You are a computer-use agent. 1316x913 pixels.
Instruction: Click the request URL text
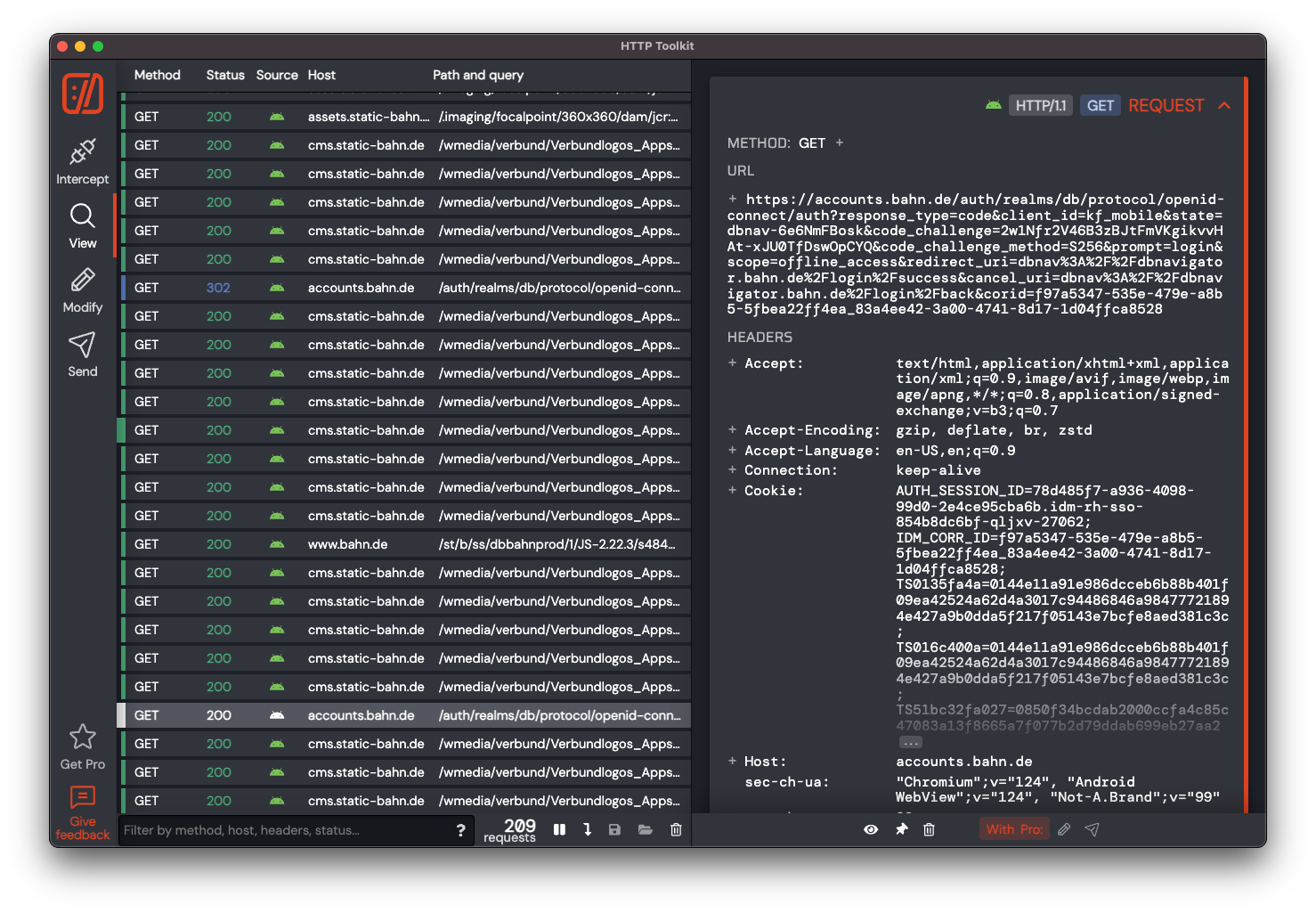976,254
